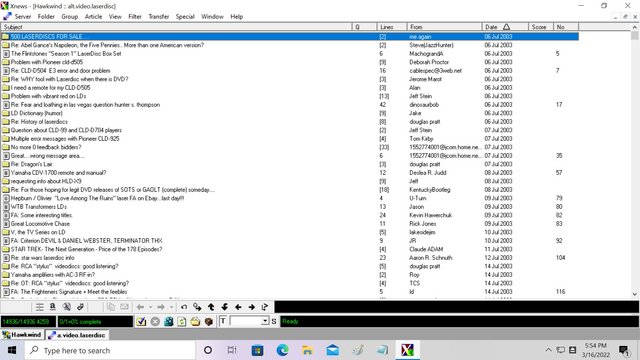Select 'Problem with Pioneer cld-d505' thread

(x=290, y=62)
